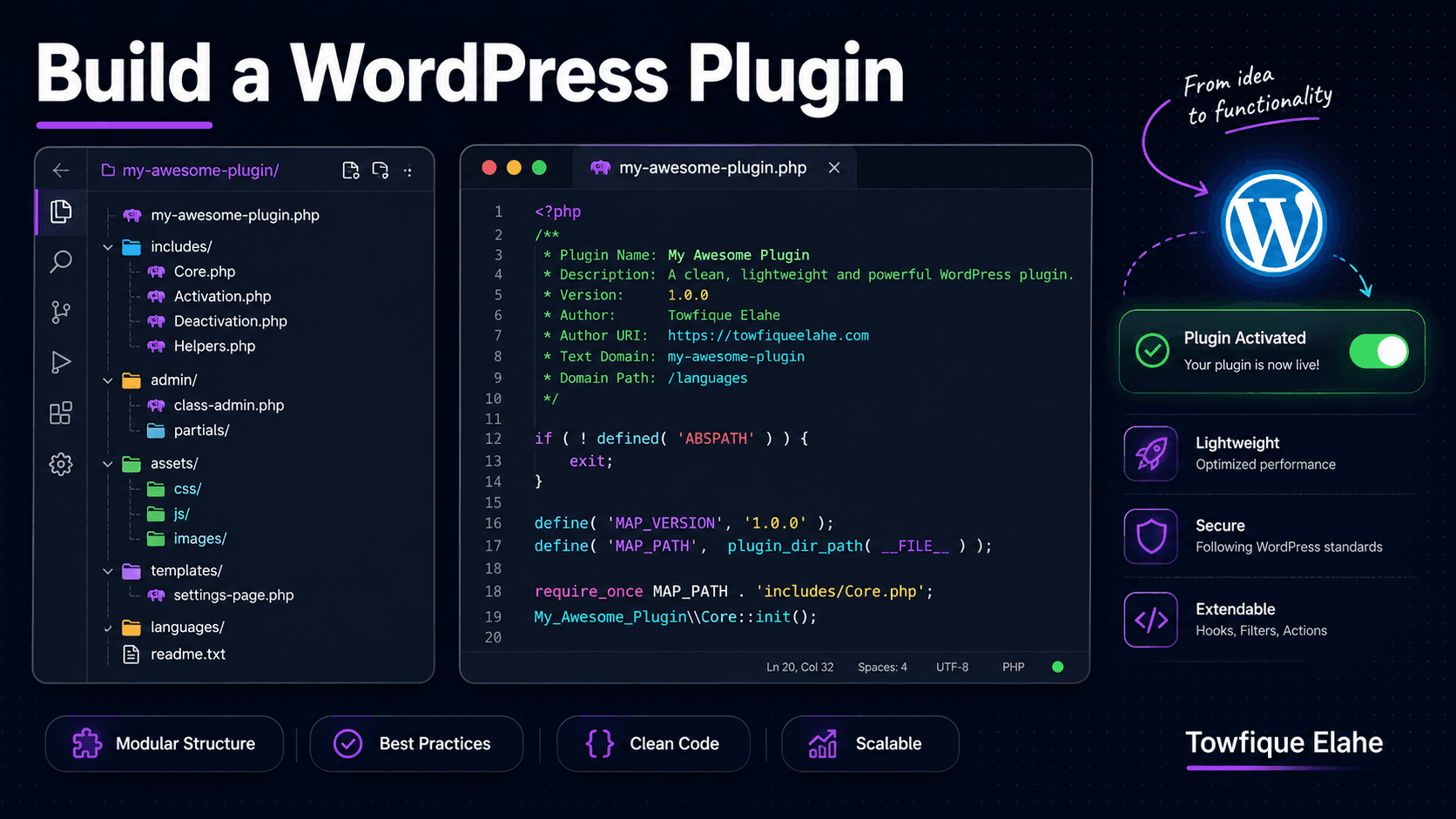Viewport: 1456px width, 819px height.
Task: Open readme.txt in the file tree
Action: click(188, 654)
